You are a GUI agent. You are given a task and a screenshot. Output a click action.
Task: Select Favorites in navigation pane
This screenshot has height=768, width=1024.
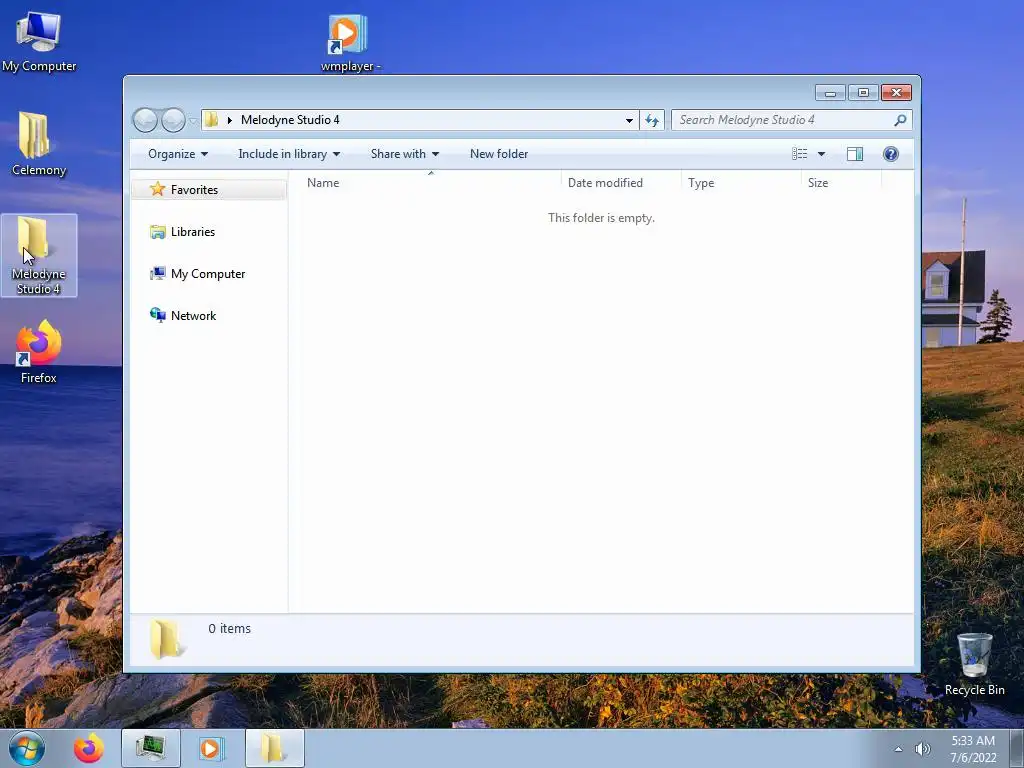208,189
